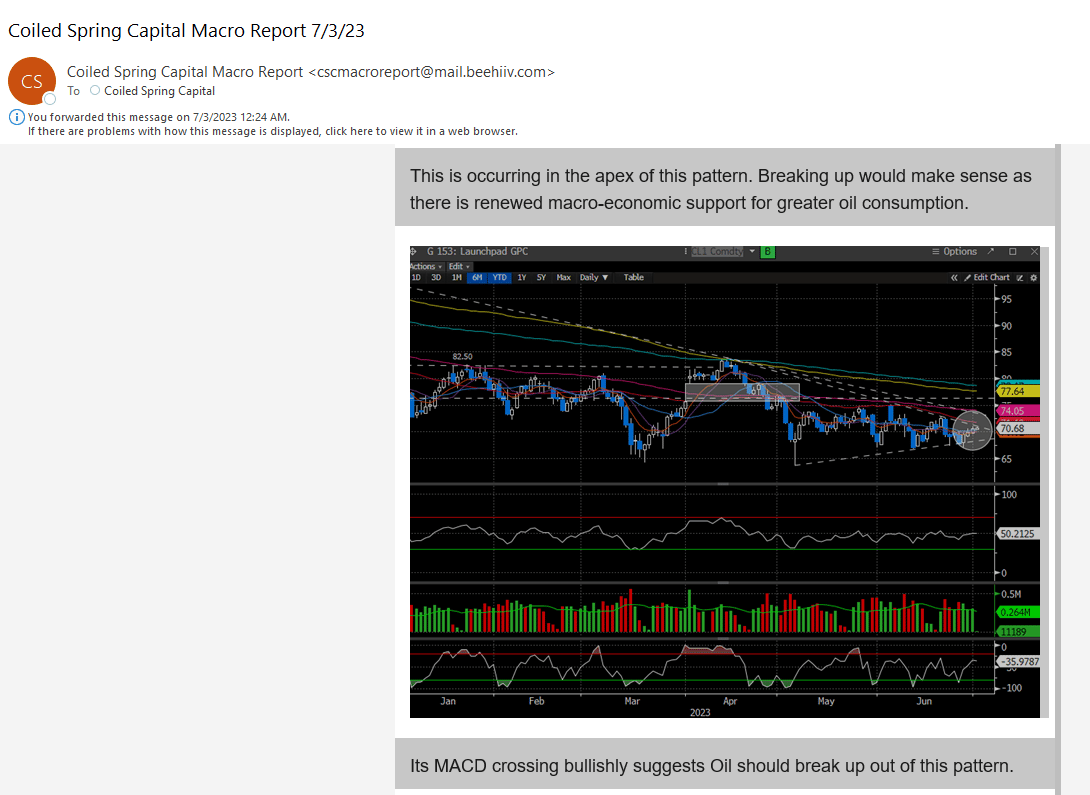
Task: Toggle the YTD time range
Action: pos(500,277)
